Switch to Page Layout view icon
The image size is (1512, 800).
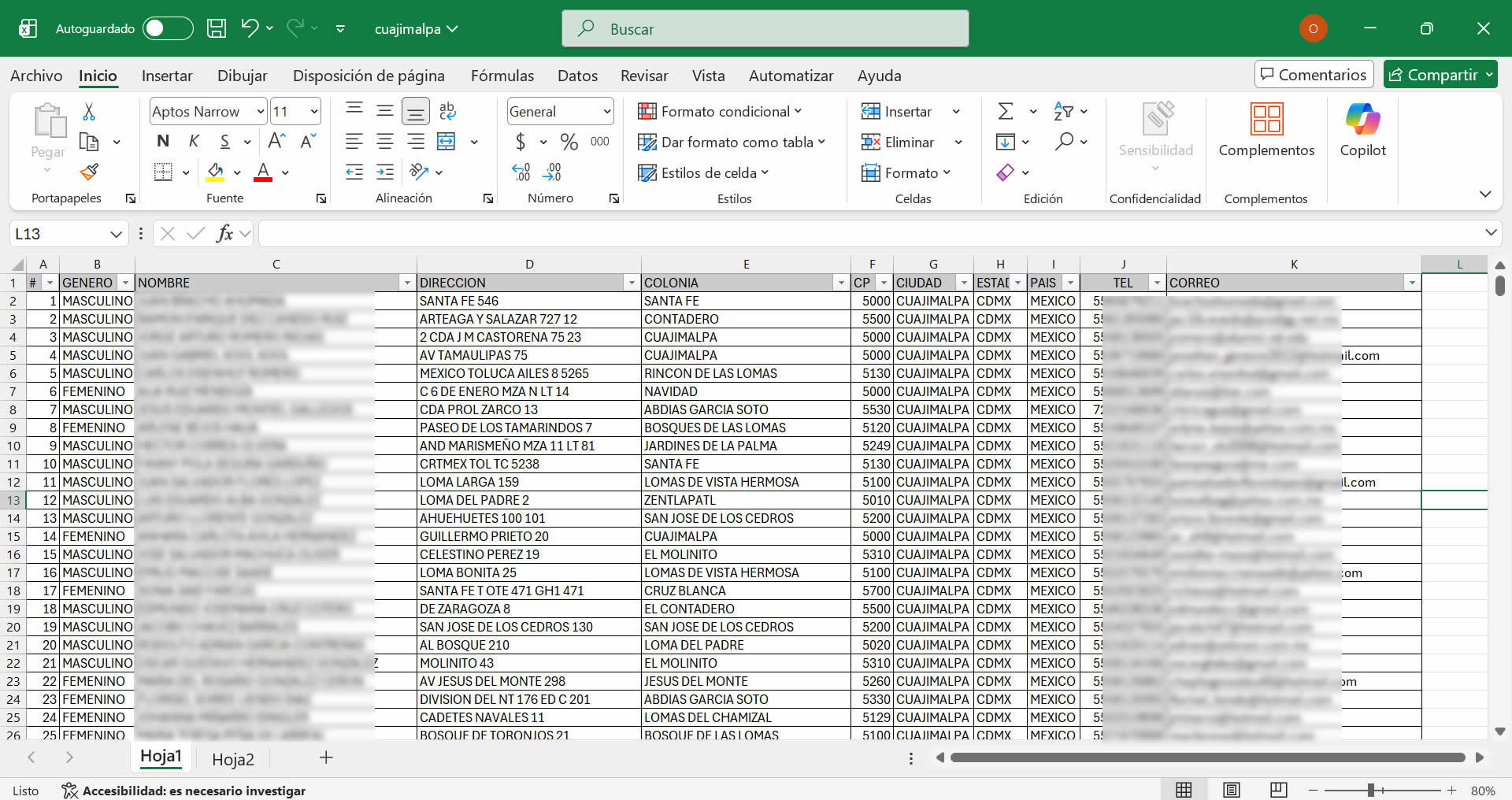(1232, 790)
